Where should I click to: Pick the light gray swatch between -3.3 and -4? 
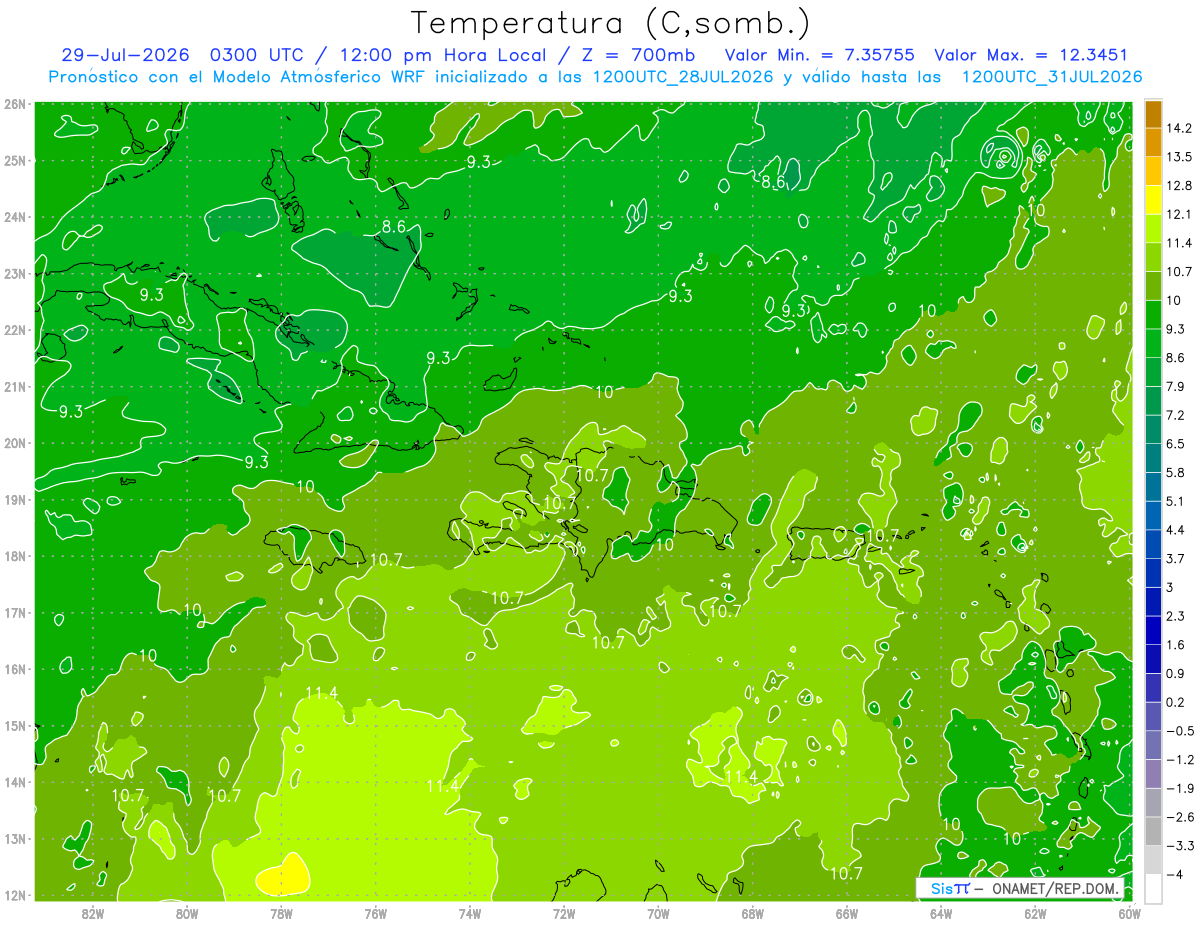(1153, 860)
